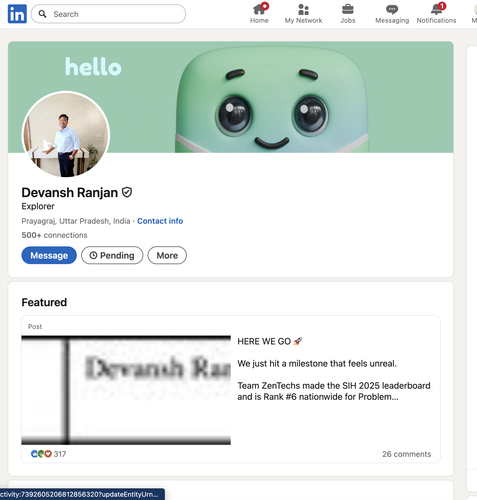Click the Prayagraj, Uttar Pradesh location text
This screenshot has width=477, height=500.
(x=76, y=221)
